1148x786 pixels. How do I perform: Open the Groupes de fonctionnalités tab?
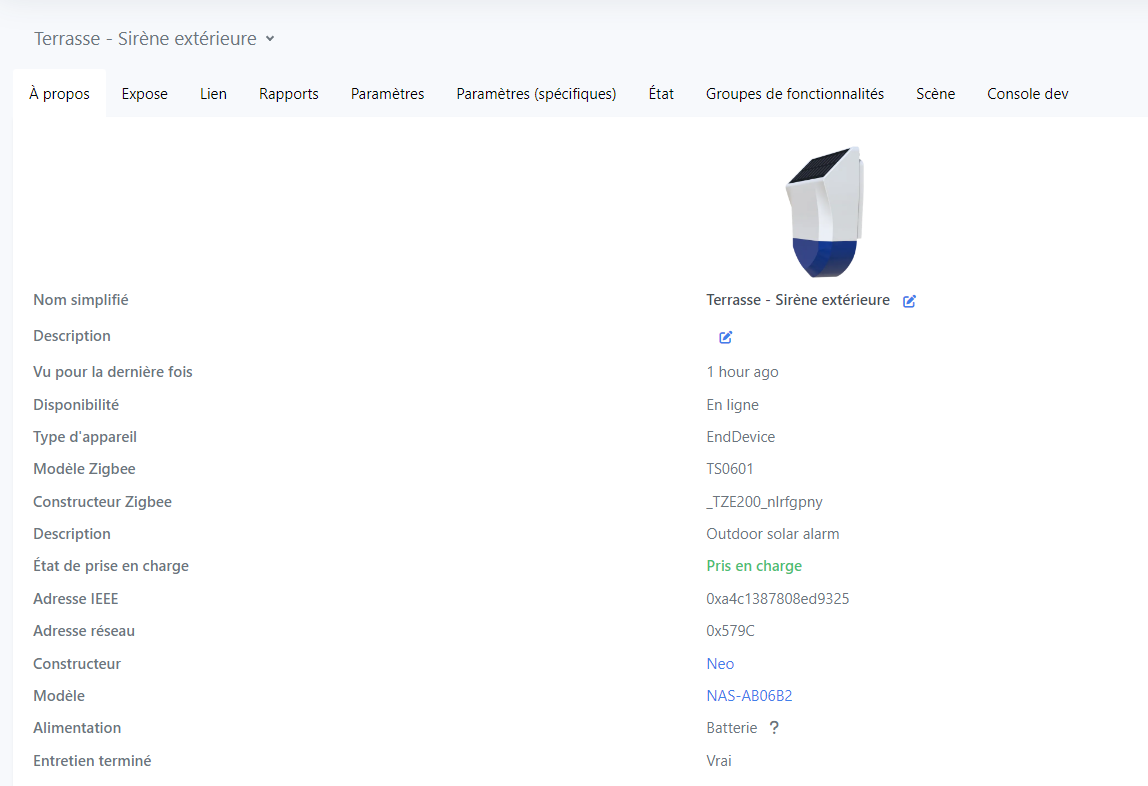tap(794, 94)
